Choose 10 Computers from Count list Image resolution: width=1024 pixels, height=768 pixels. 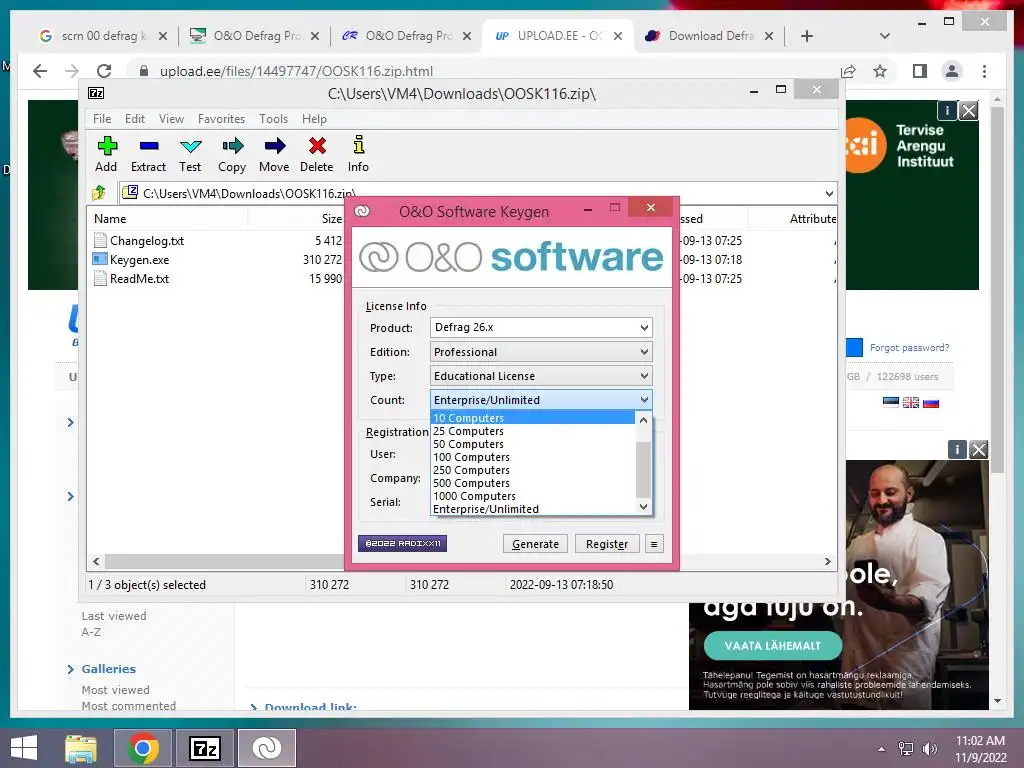(x=532, y=418)
